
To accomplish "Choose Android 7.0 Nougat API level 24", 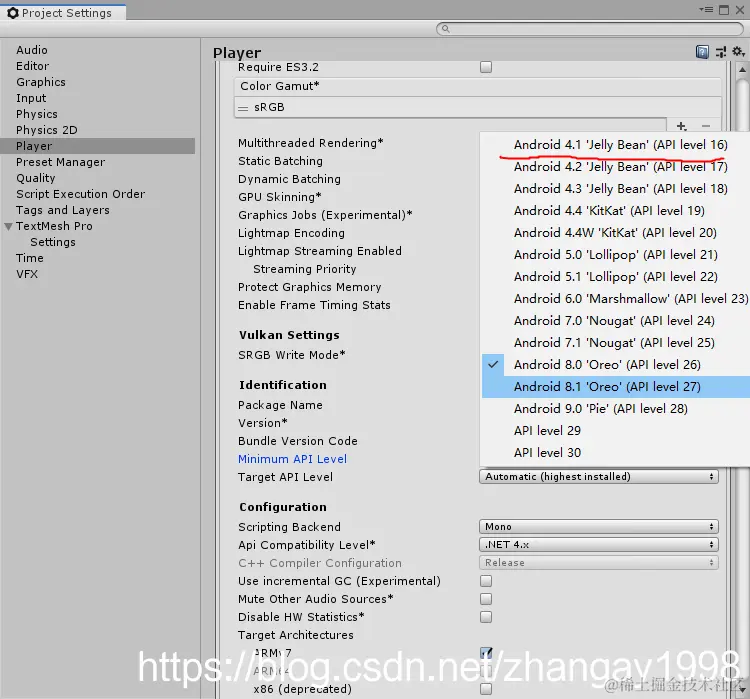I will click(x=616, y=321).
